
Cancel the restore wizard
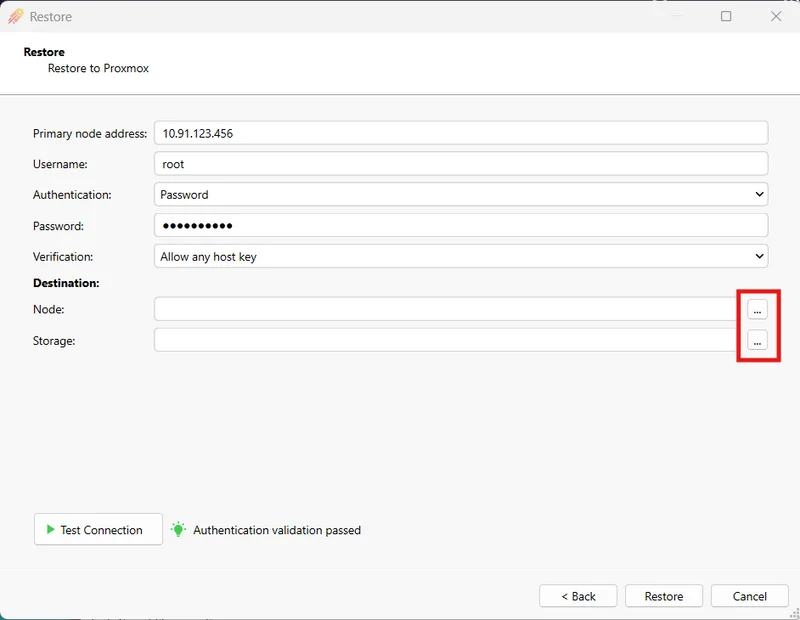[x=750, y=596]
